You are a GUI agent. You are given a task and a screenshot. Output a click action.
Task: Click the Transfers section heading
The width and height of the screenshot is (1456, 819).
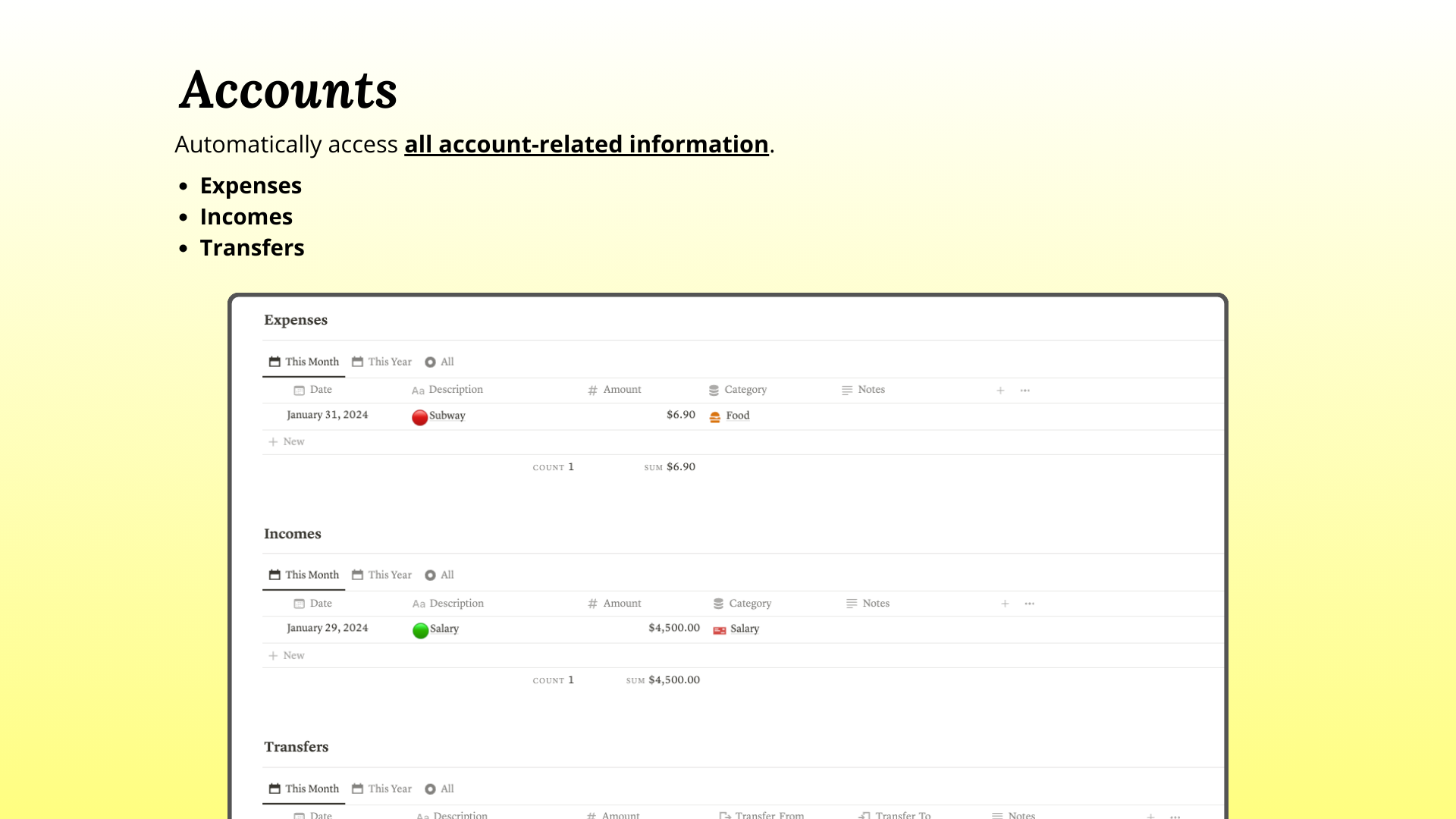click(x=297, y=747)
